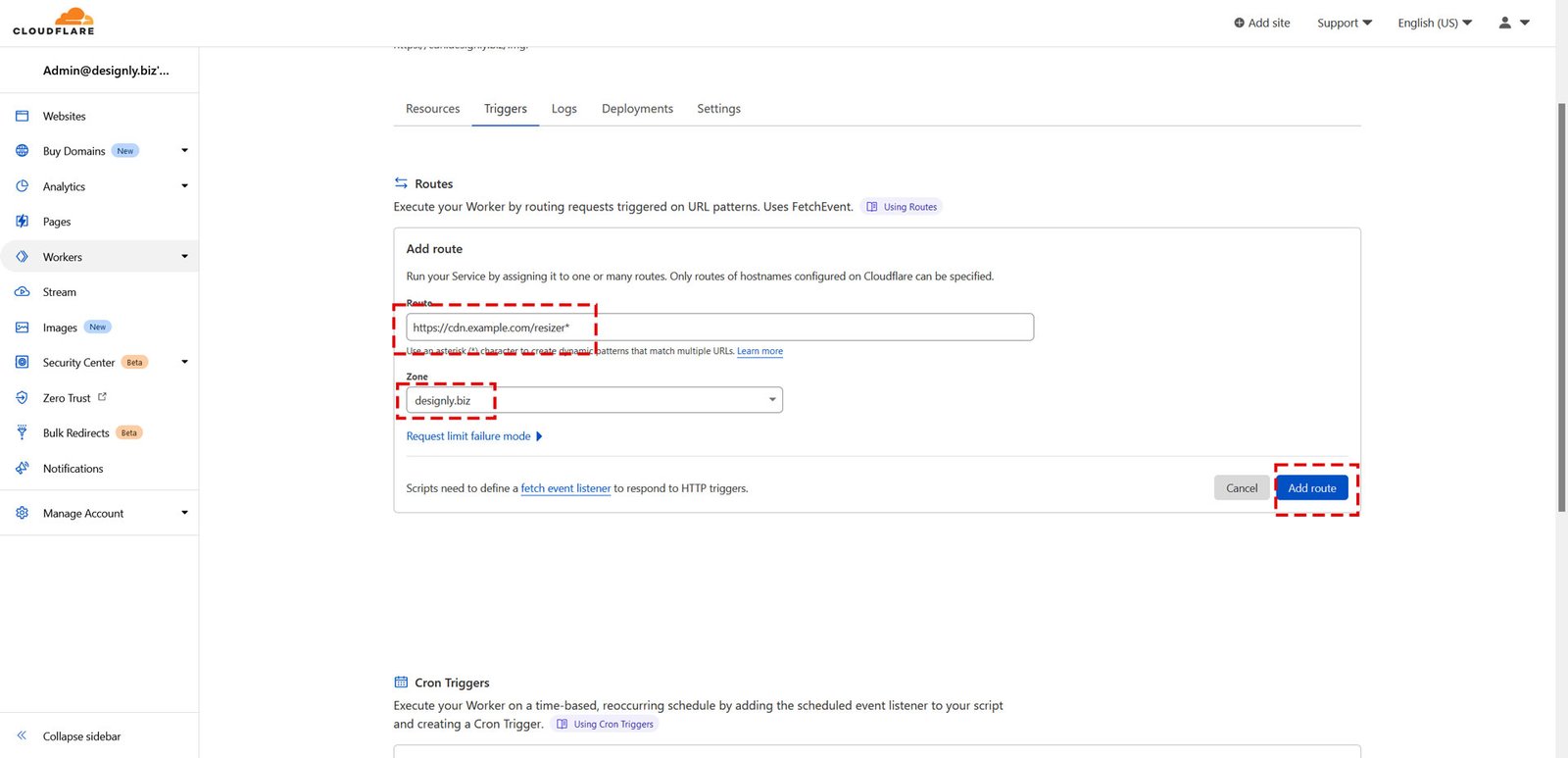
Task: Click into the Route URL input field
Action: (719, 328)
